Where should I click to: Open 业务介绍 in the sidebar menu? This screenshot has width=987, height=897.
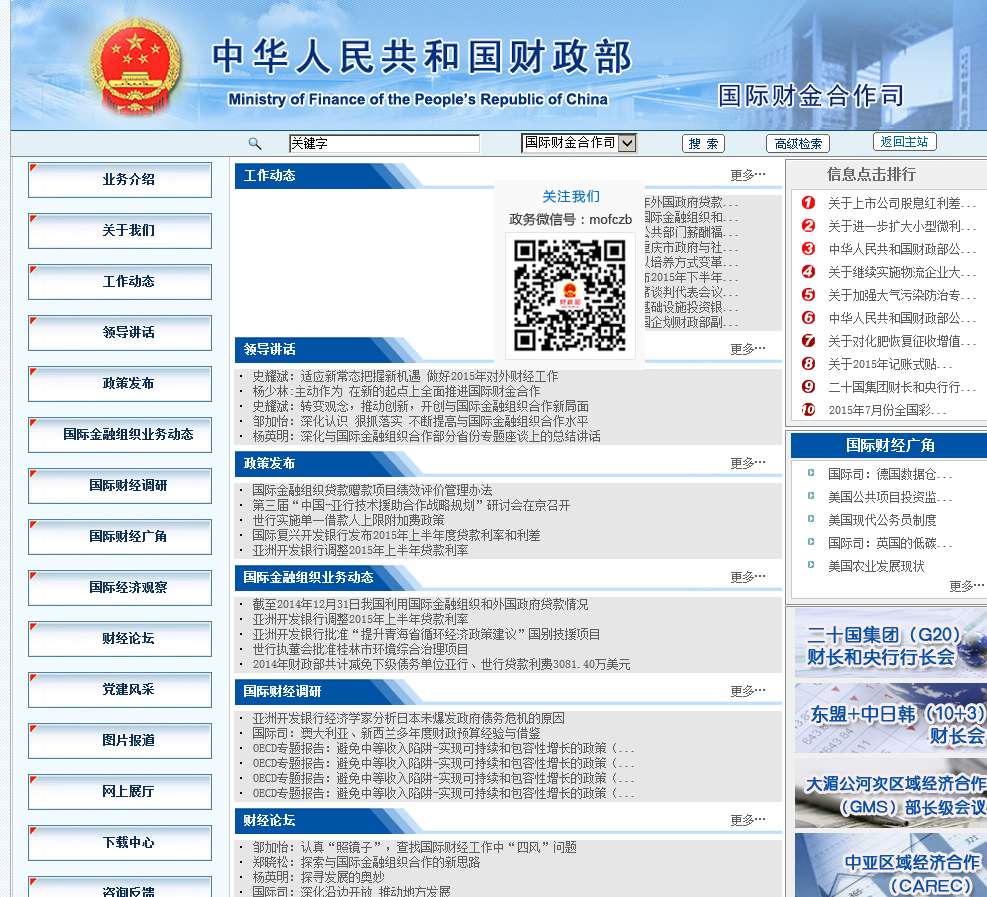coord(120,180)
